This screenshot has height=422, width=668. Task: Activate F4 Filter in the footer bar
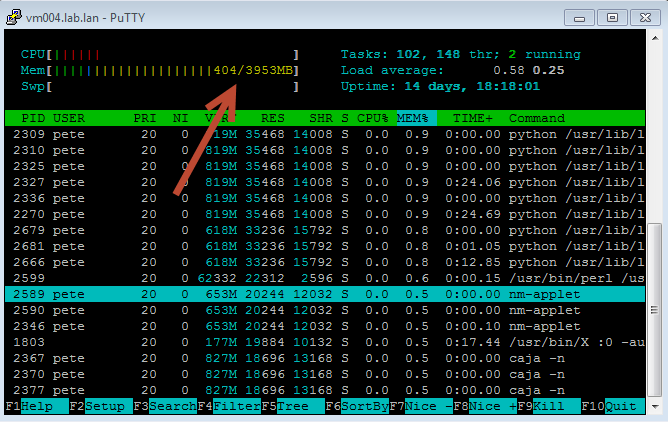pos(235,407)
